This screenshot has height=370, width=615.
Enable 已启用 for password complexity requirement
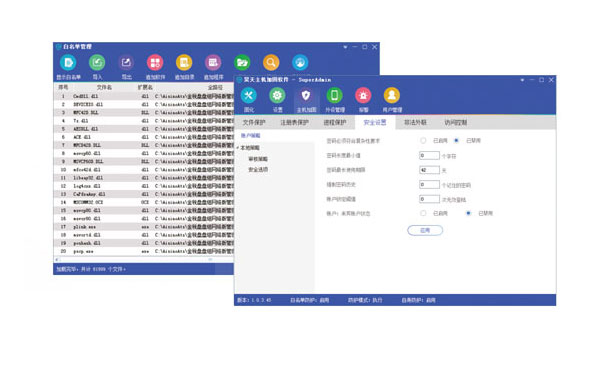click(423, 140)
